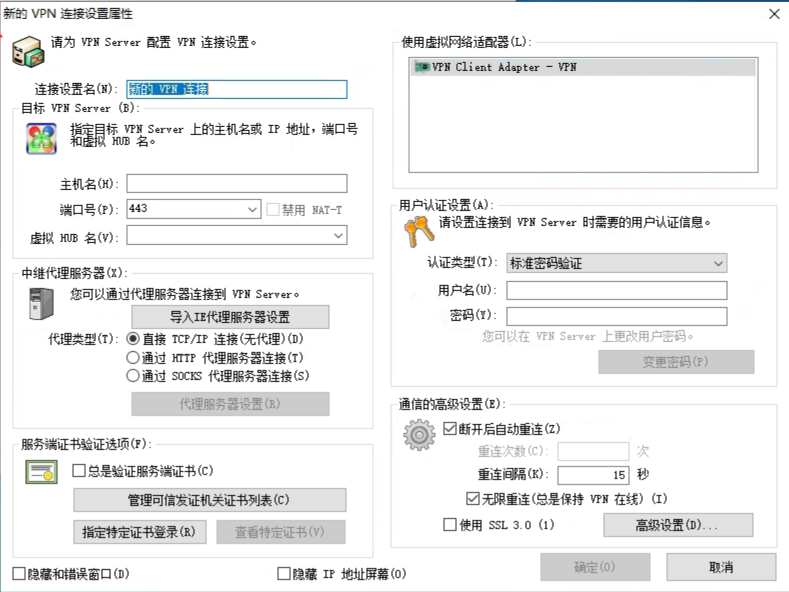Image resolution: width=789 pixels, height=592 pixels.
Task: Click the 重连间隔 15 秒 field
Action: [x=593, y=475]
